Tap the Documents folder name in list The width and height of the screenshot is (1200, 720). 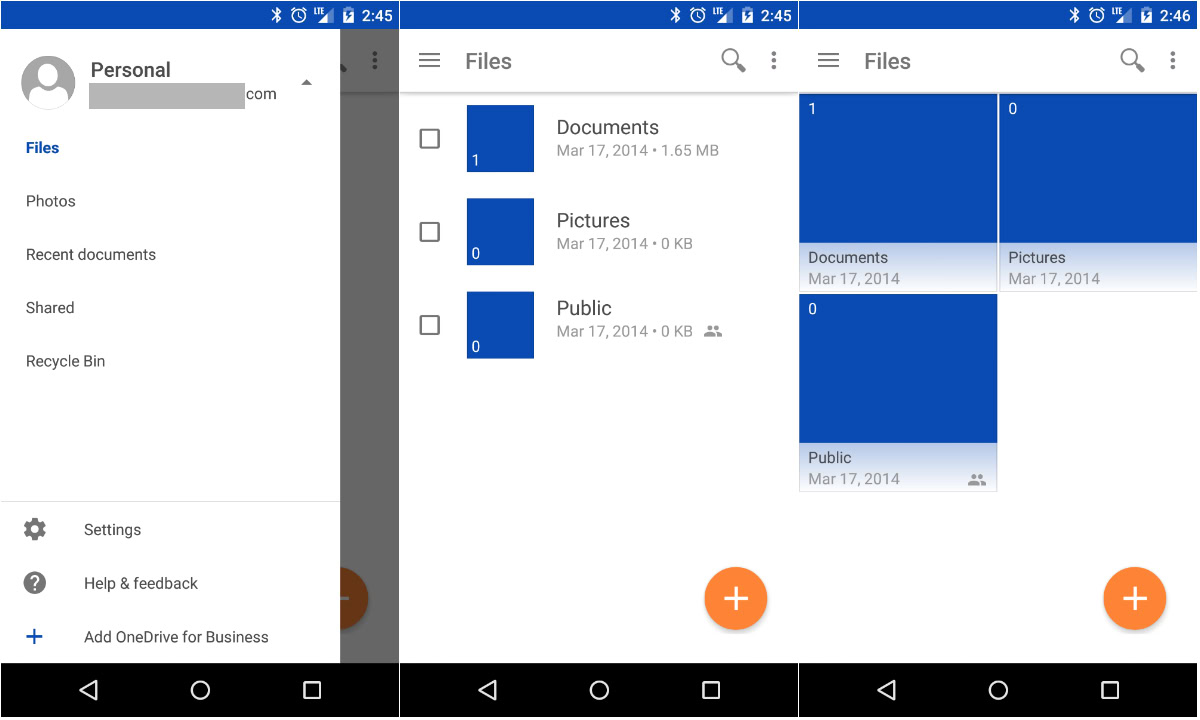(607, 128)
